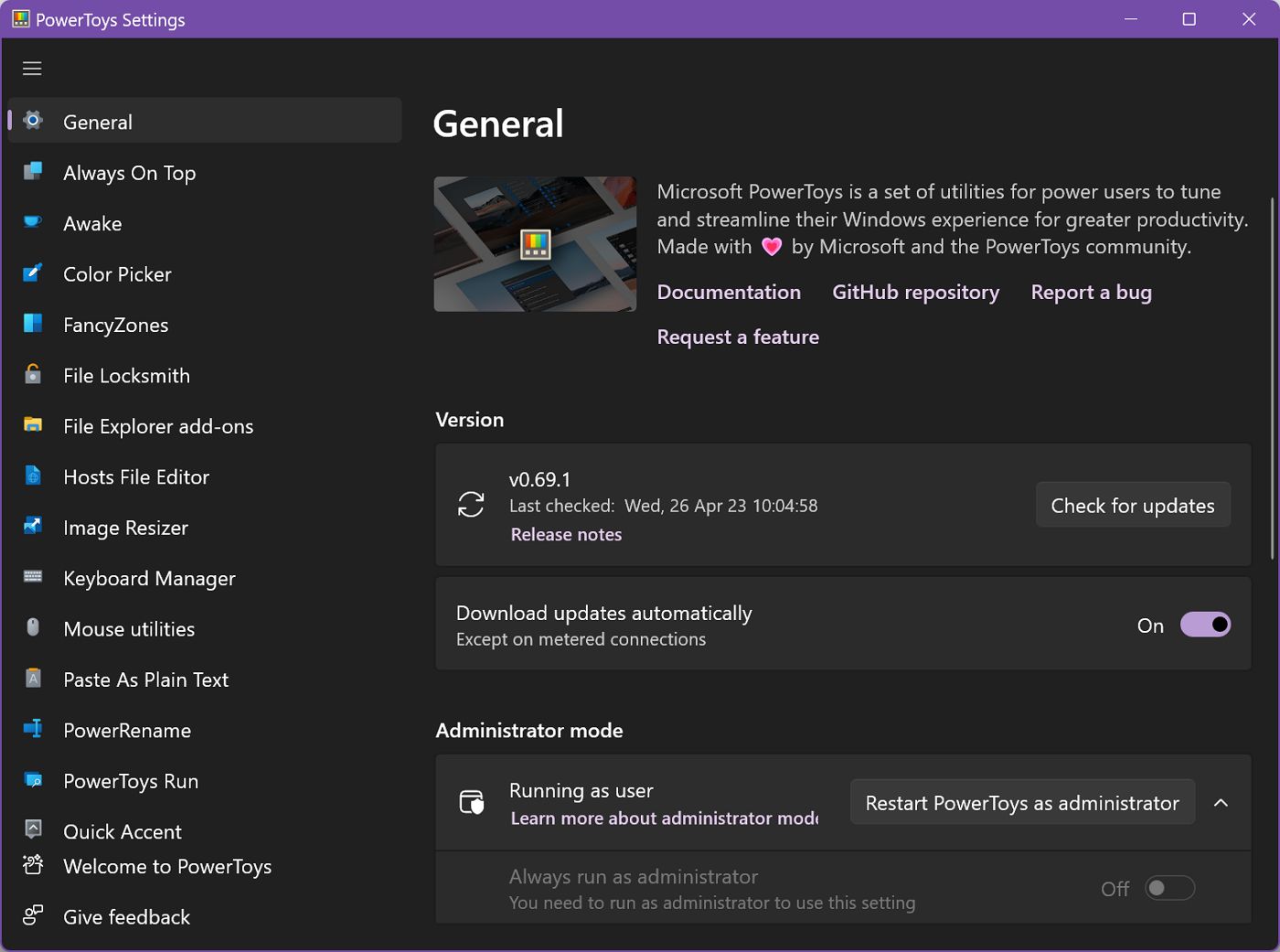Viewport: 1280px width, 952px height.
Task: Click the File Explorer add-ons icon
Action: point(33,425)
